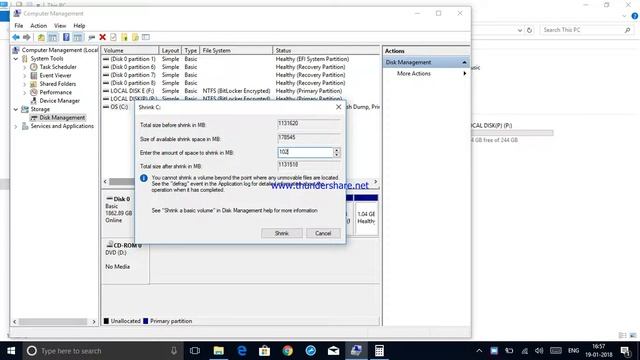This screenshot has height=360, width=640.
Task: Toggle the Show/Hide Console Tree icon
Action: (x=53, y=37)
